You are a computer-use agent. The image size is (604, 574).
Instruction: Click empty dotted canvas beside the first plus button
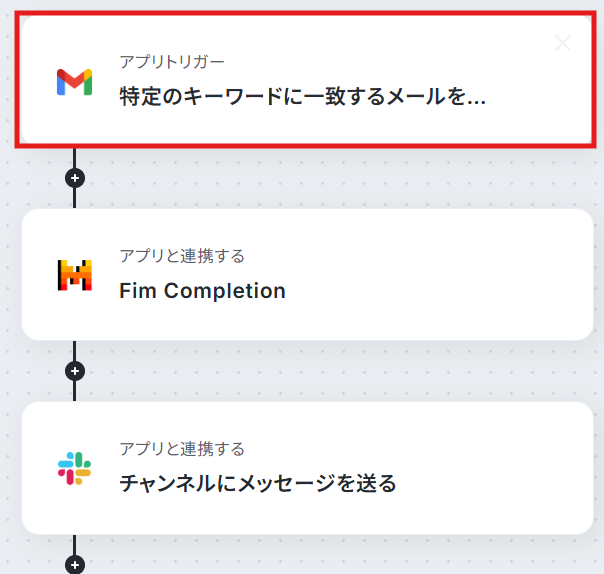pos(308,178)
